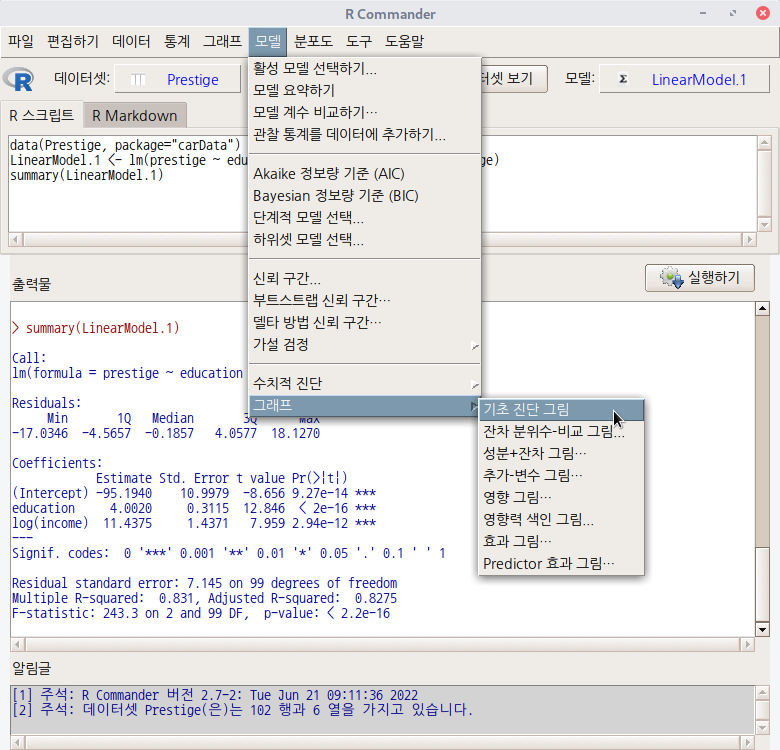The image size is (780, 750).
Task: Click output pane vertical scrollbar thumb
Action: 763,585
